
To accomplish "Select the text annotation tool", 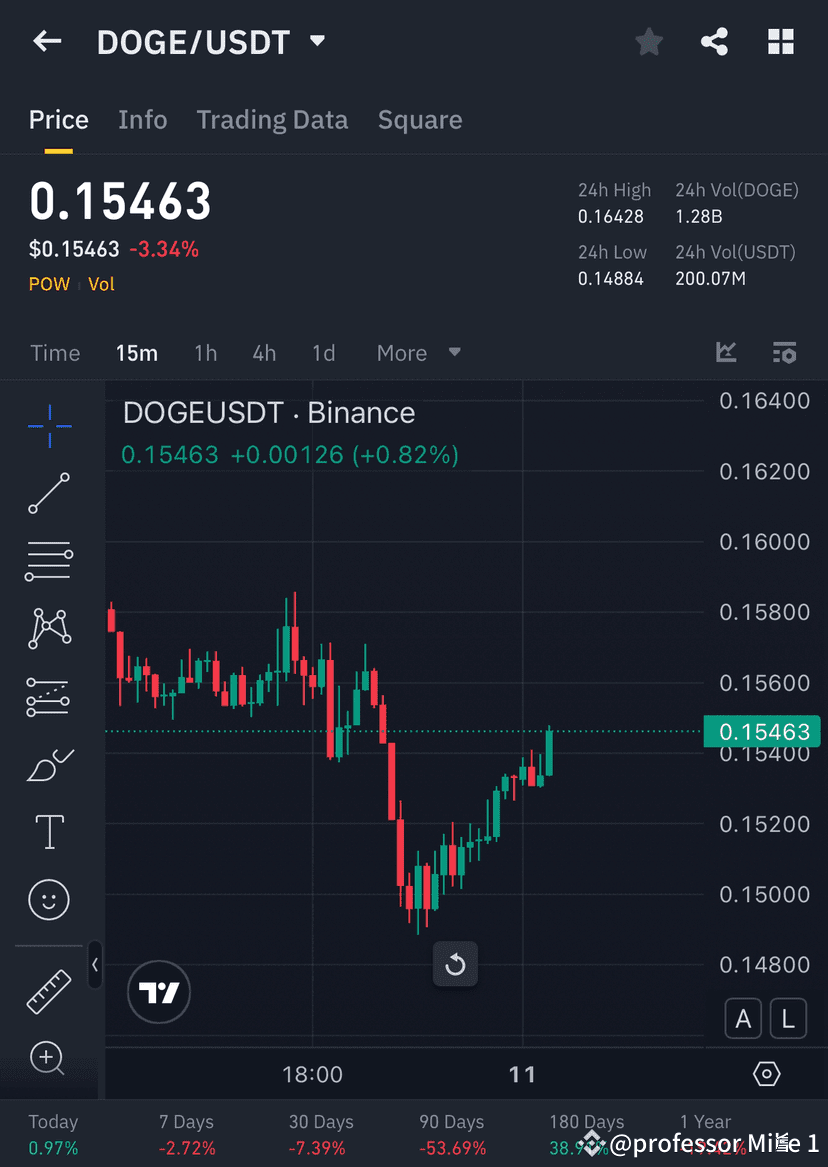I will (48, 831).
